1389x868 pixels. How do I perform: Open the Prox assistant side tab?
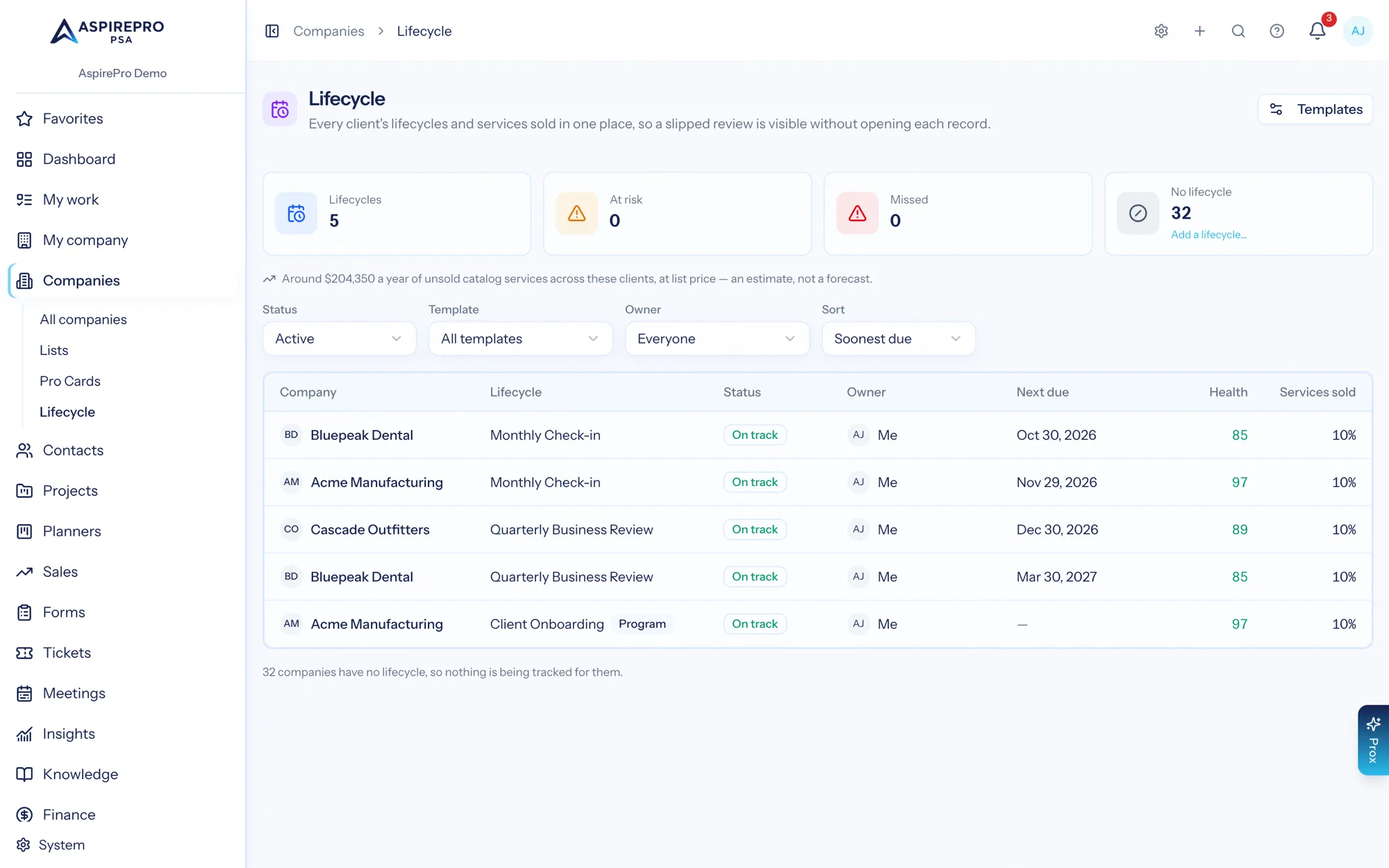pyautogui.click(x=1373, y=740)
